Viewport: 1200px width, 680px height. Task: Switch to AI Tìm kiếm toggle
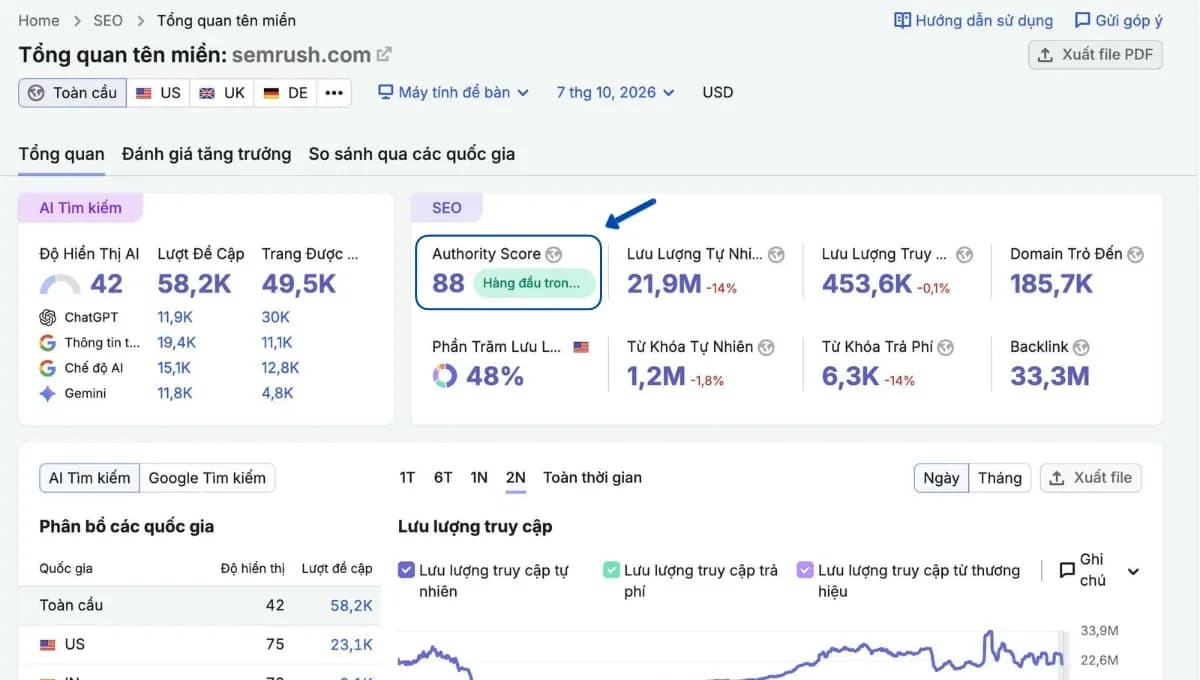click(90, 478)
